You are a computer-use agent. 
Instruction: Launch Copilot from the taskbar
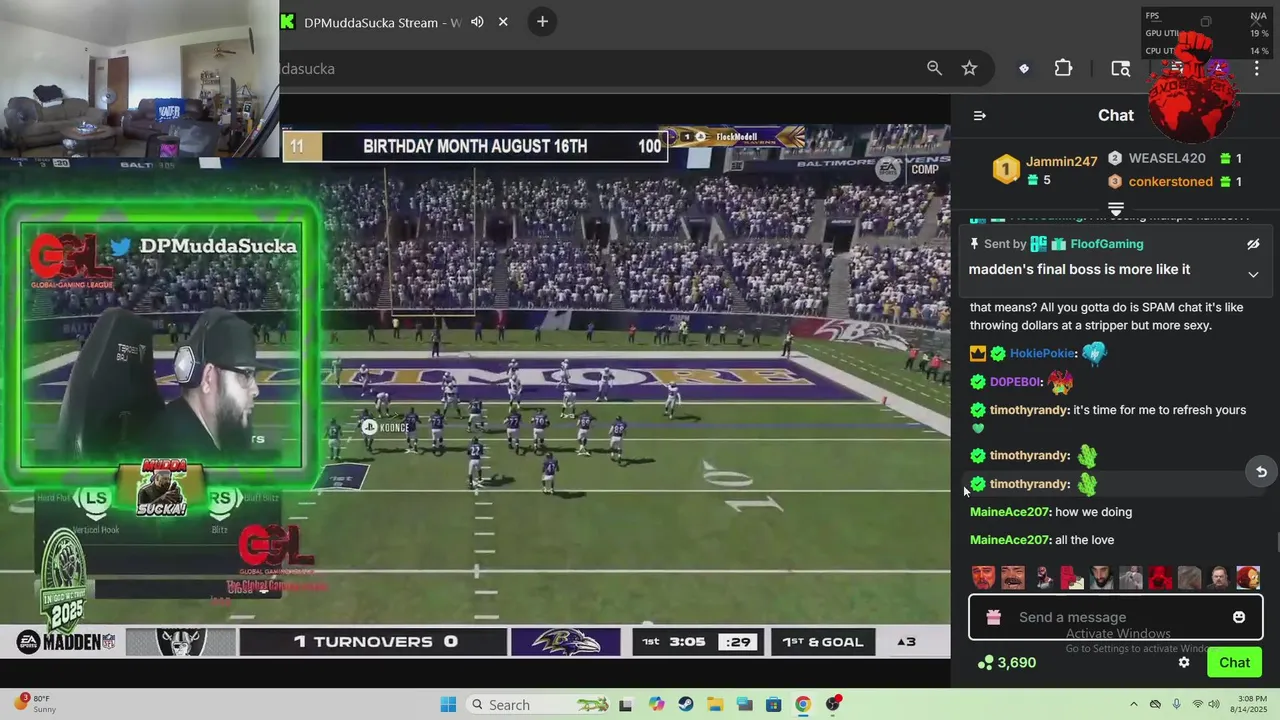(656, 705)
